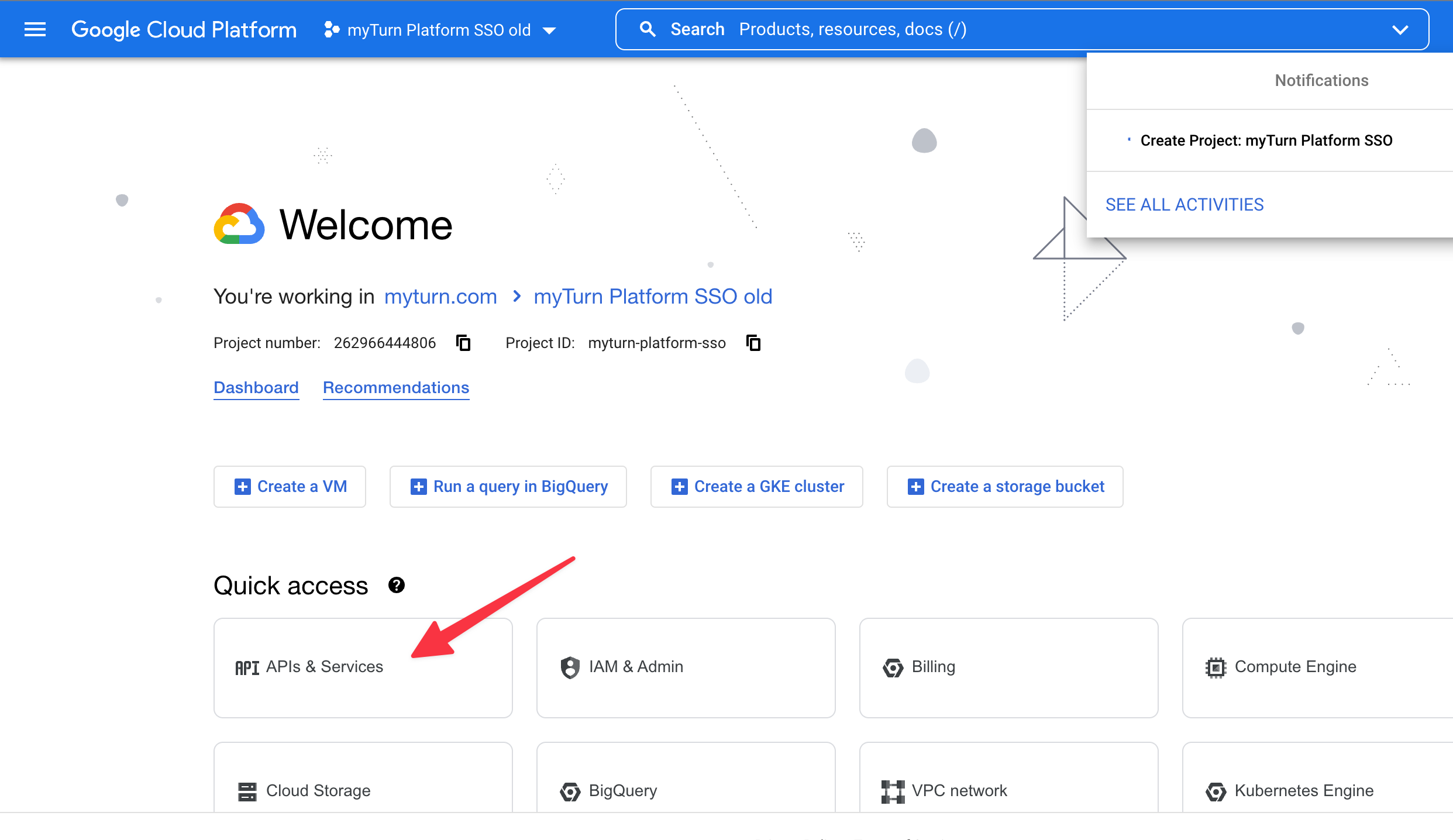Click the IAM & Admin shield icon
Viewport: 1453px width, 840px height.
point(570,667)
